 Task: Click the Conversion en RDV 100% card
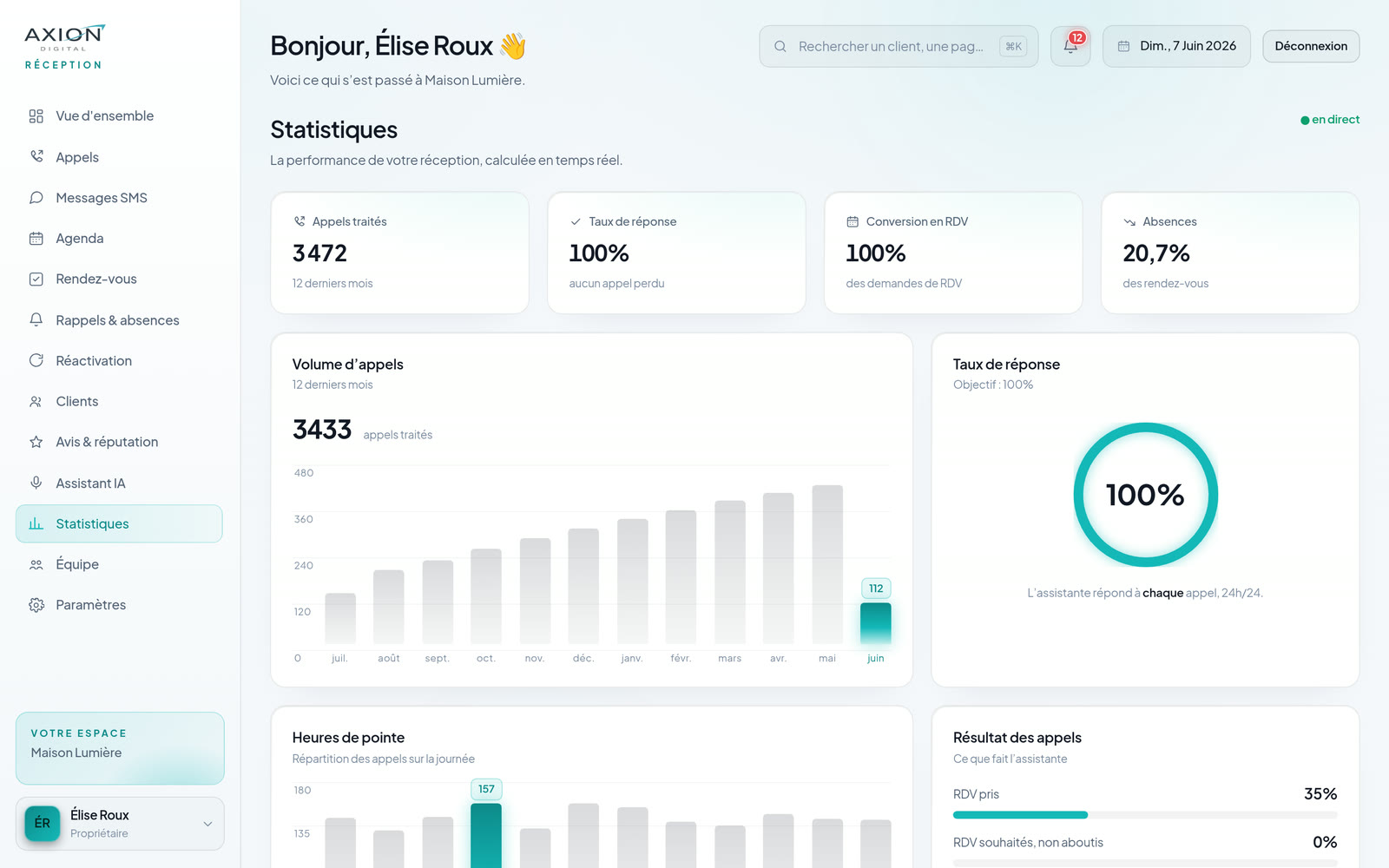coord(953,253)
